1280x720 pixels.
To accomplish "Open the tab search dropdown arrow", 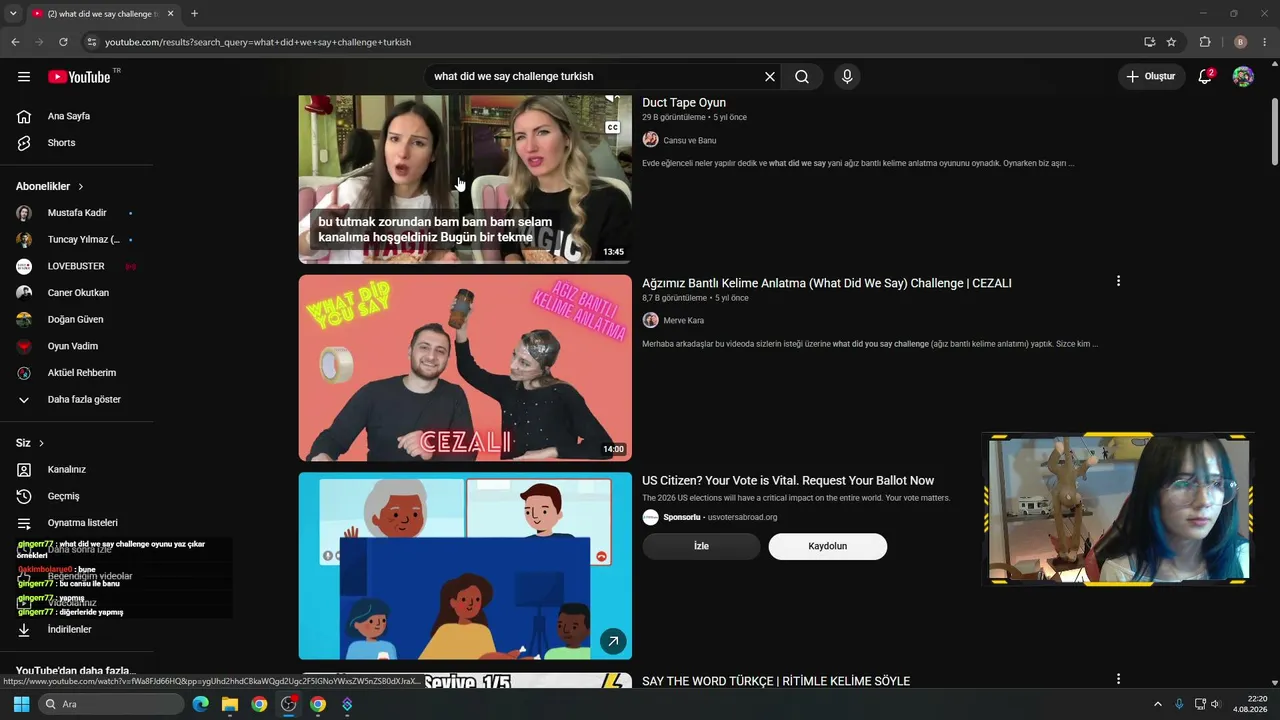I will point(13,14).
